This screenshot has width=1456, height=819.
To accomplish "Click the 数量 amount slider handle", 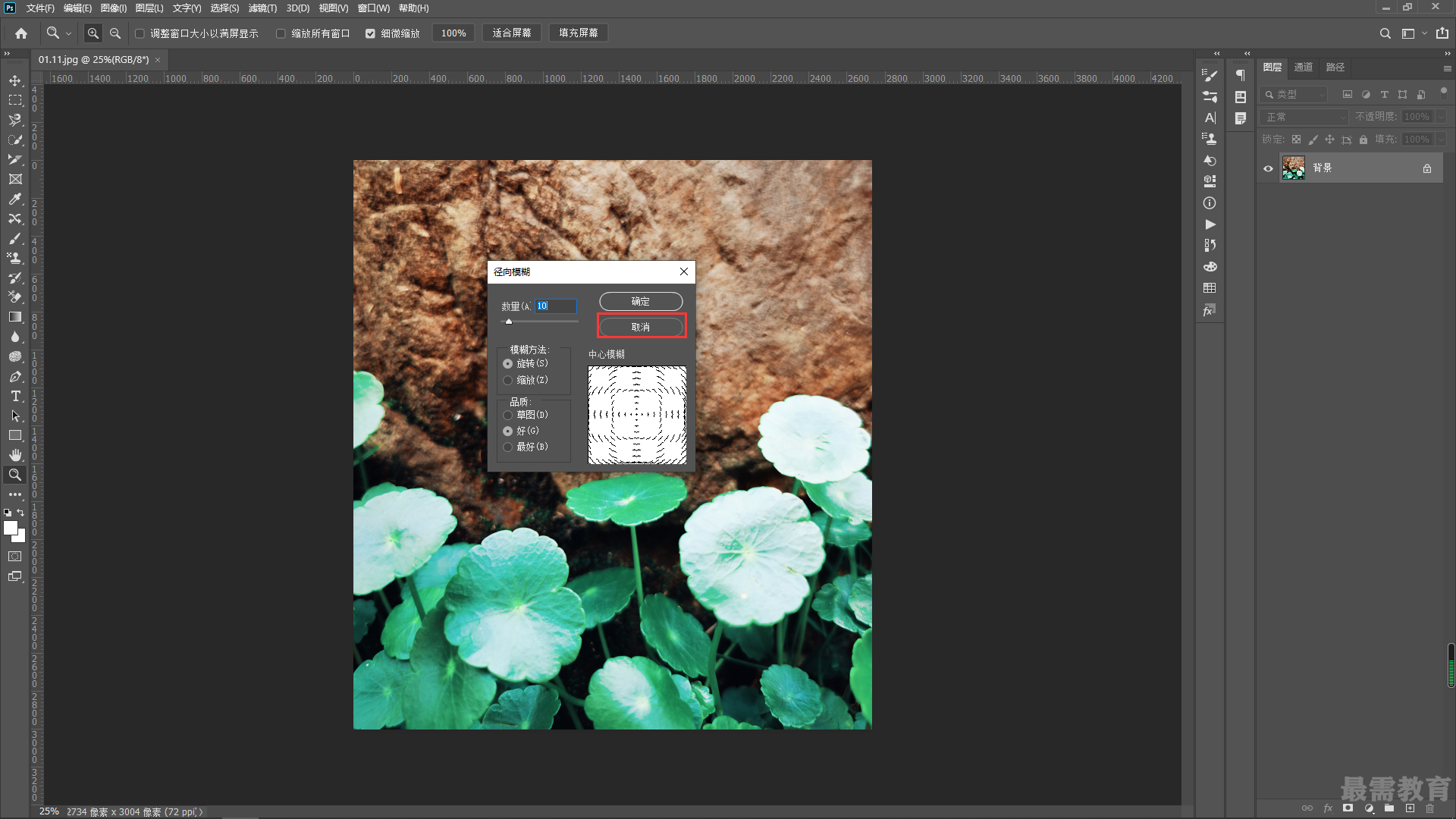I will [509, 322].
